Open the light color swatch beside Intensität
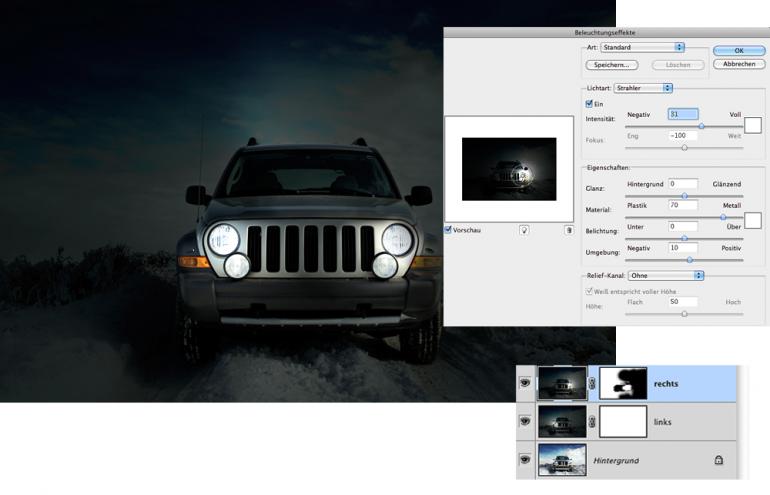The height and width of the screenshot is (495, 770). pos(753,125)
